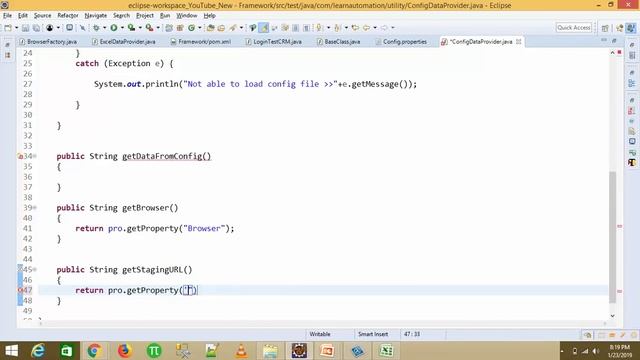
Task: Click the Forward navigation arrow icon
Action: click(x=384, y=28)
